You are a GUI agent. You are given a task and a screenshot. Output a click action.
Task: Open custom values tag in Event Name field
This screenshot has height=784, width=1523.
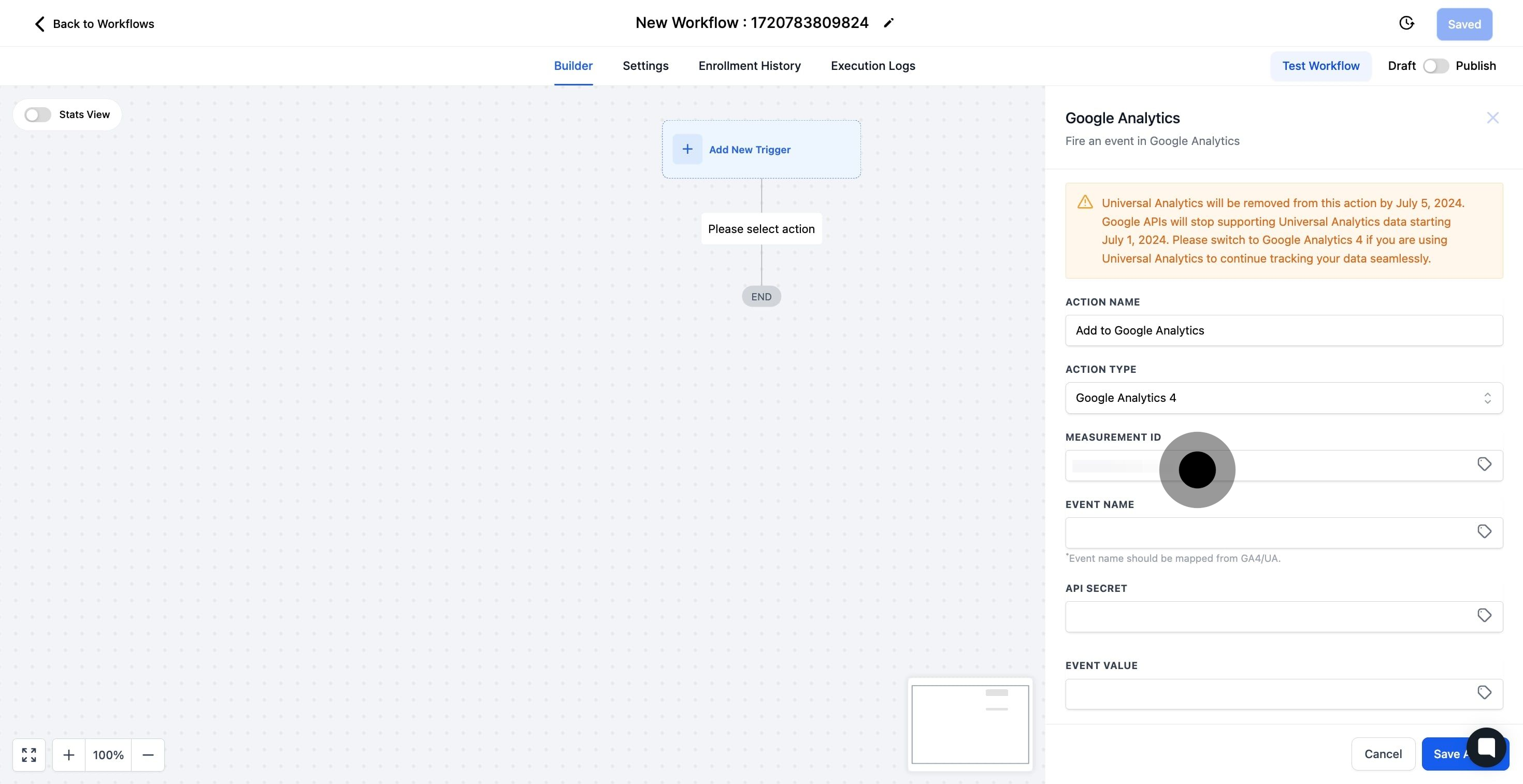click(1484, 532)
